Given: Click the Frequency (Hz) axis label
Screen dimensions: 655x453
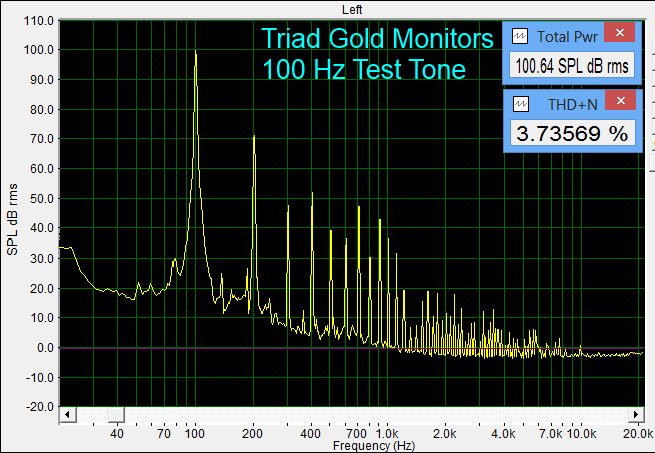Looking at the screenshot, I should [374, 446].
